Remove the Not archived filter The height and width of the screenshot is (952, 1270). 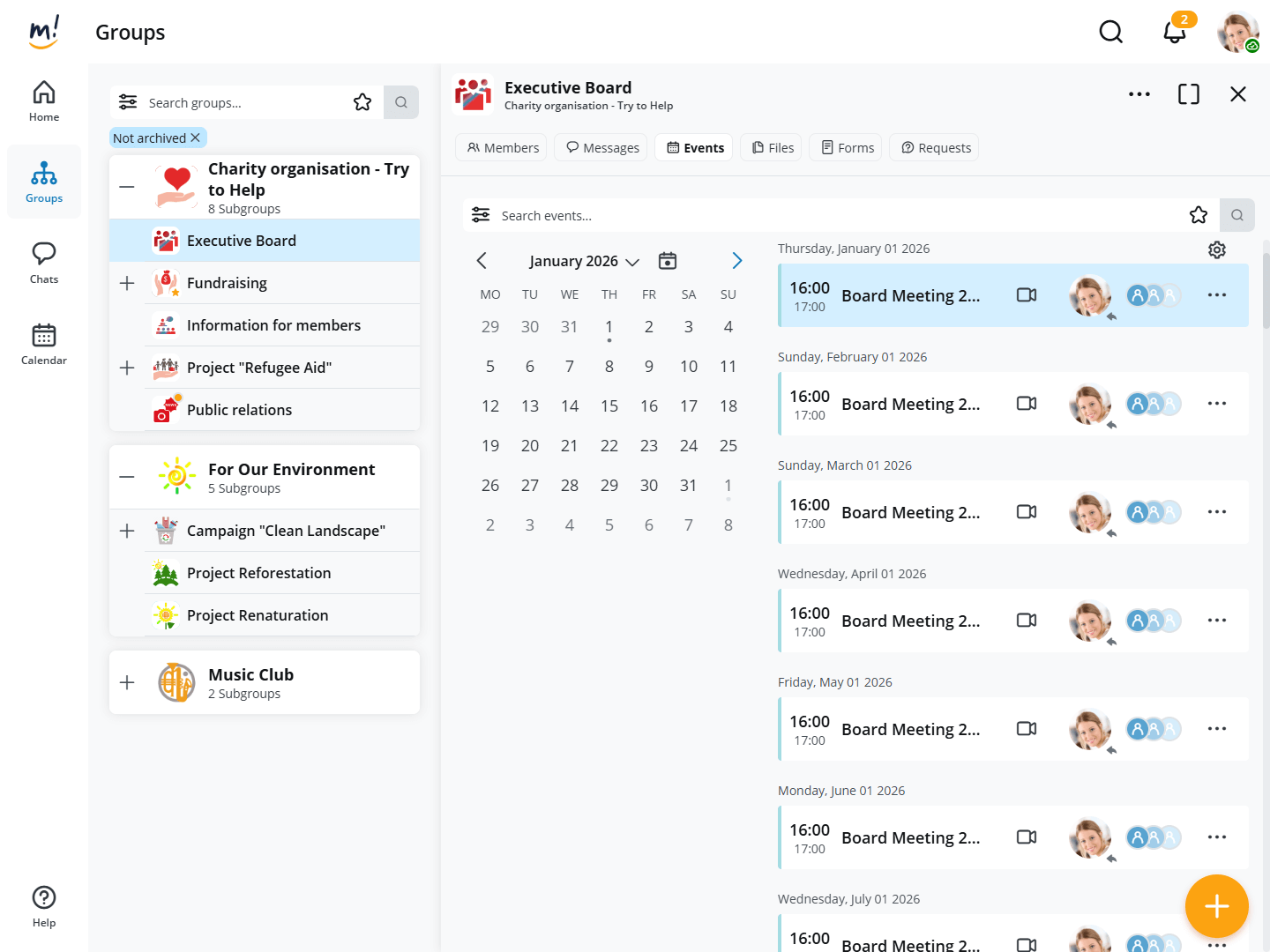tap(196, 138)
